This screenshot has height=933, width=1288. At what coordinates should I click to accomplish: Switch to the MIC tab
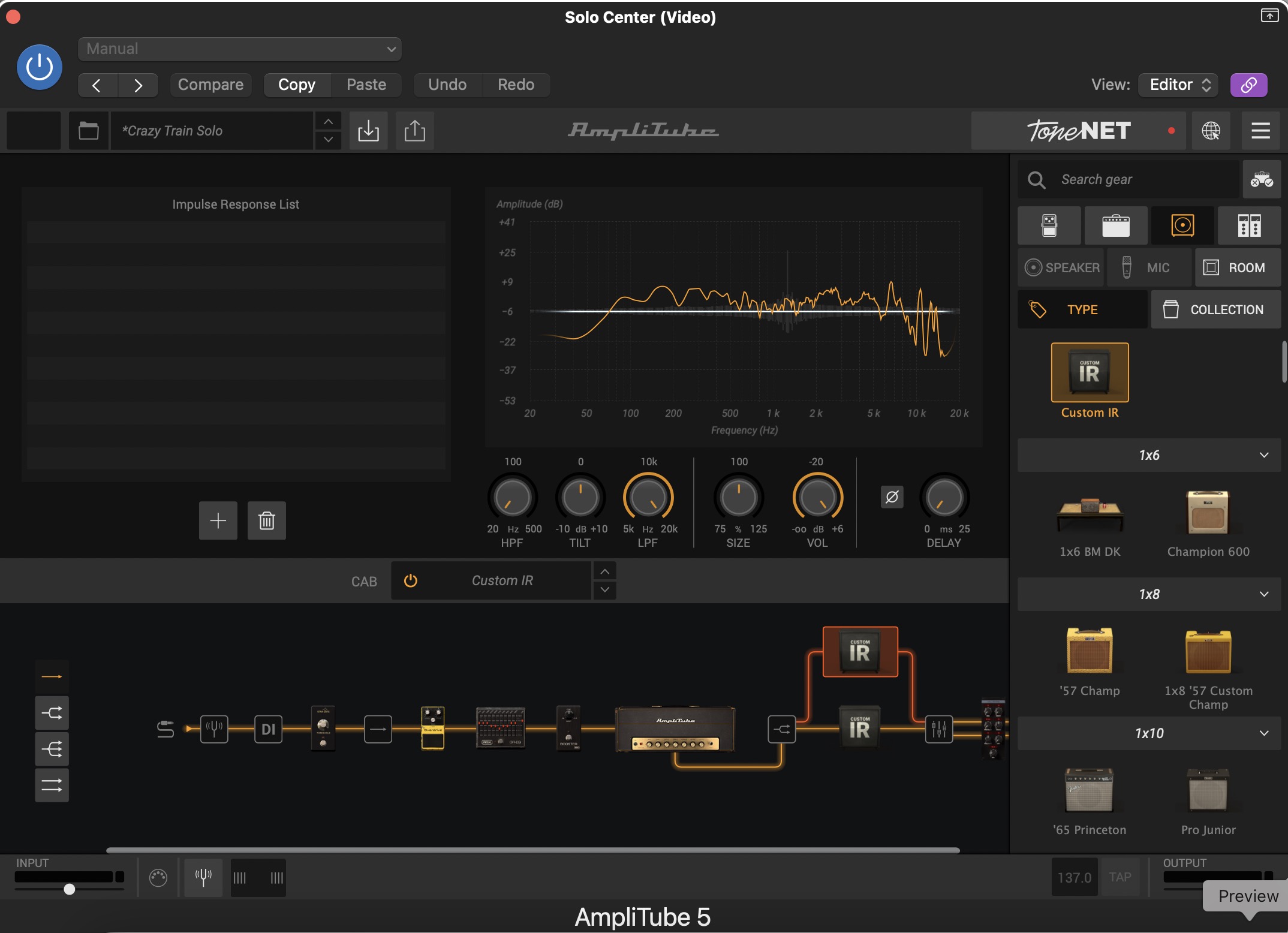(x=1149, y=267)
